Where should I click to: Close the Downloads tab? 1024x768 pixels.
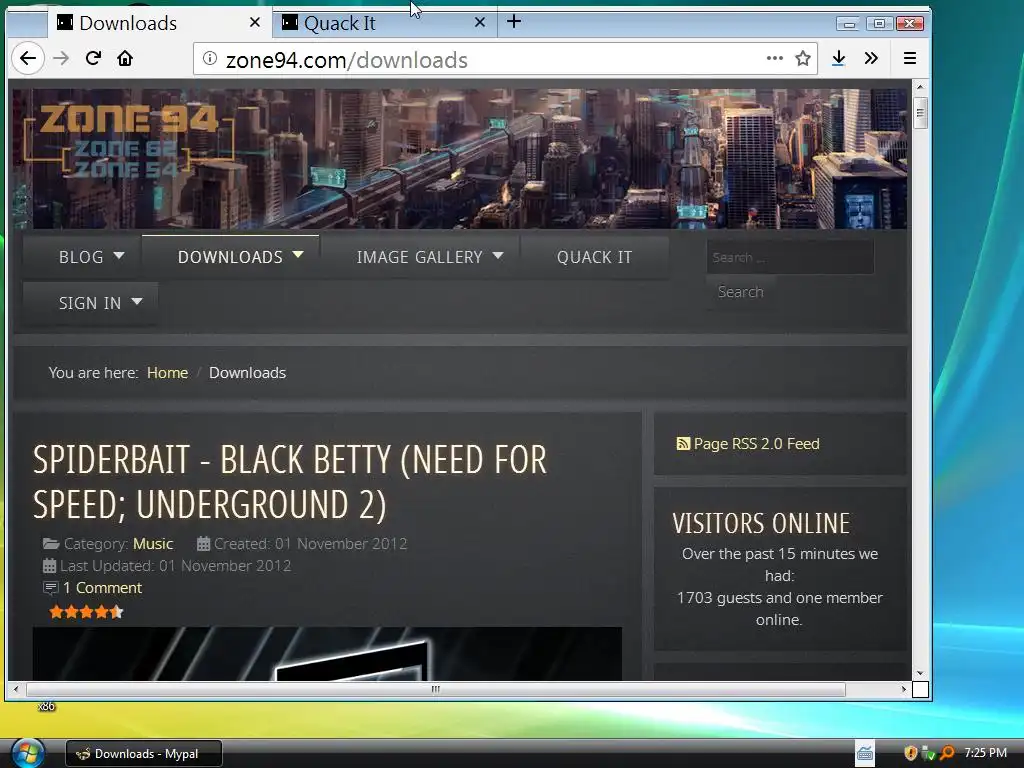(255, 22)
